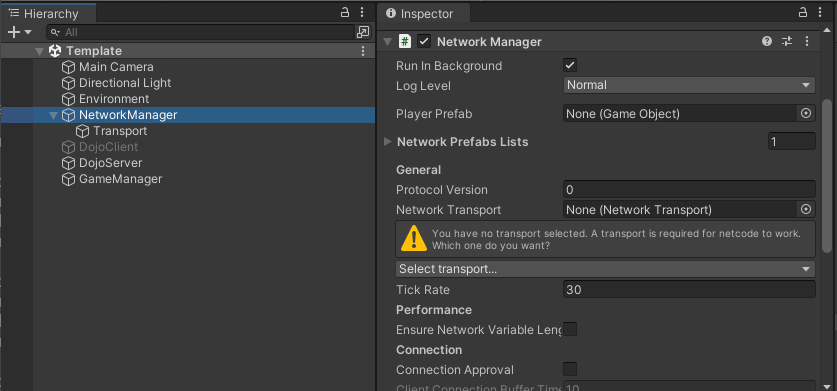Click the cube icon of DojoClient
This screenshot has height=391, width=837.
pos(68,147)
